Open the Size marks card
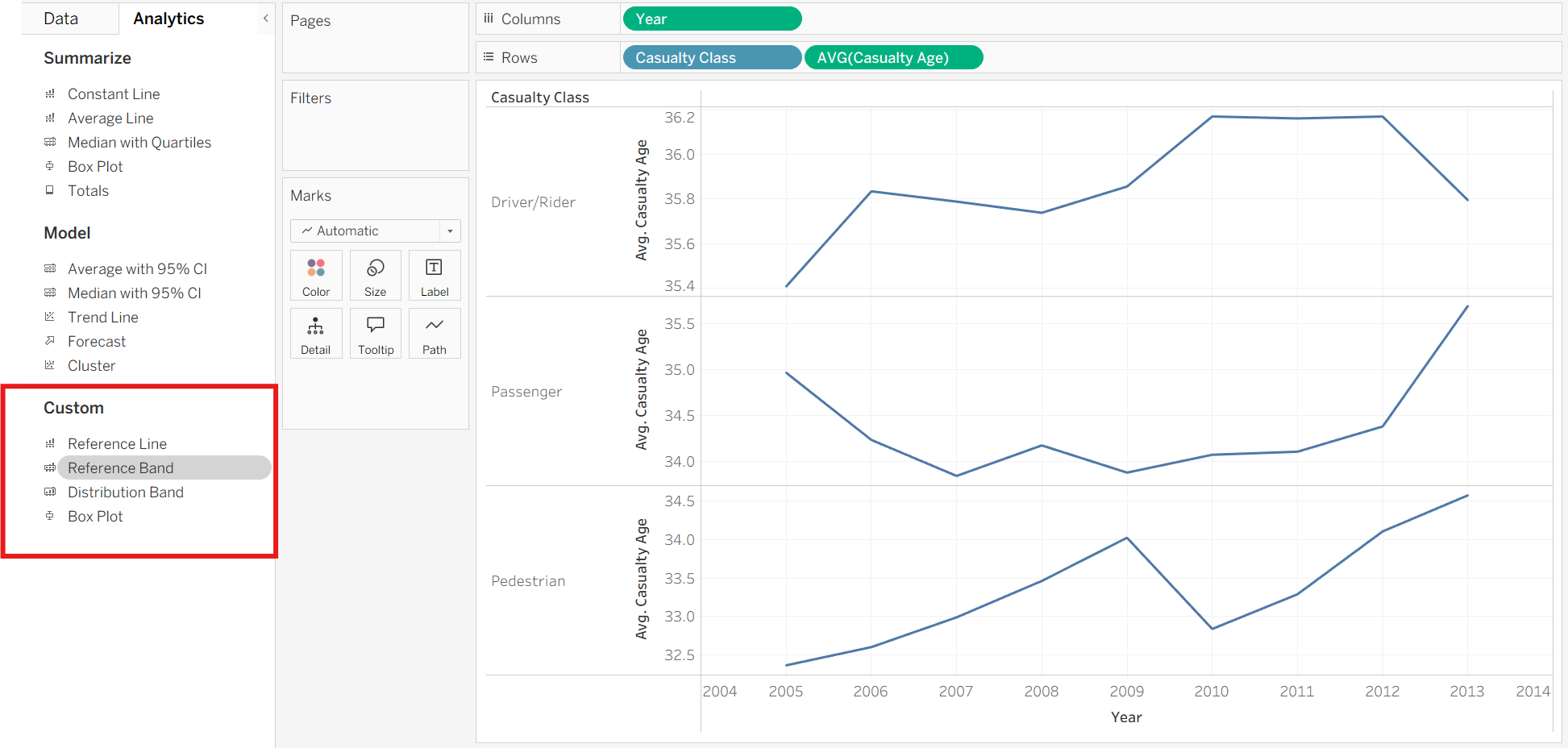1568x748 pixels. coord(375,276)
